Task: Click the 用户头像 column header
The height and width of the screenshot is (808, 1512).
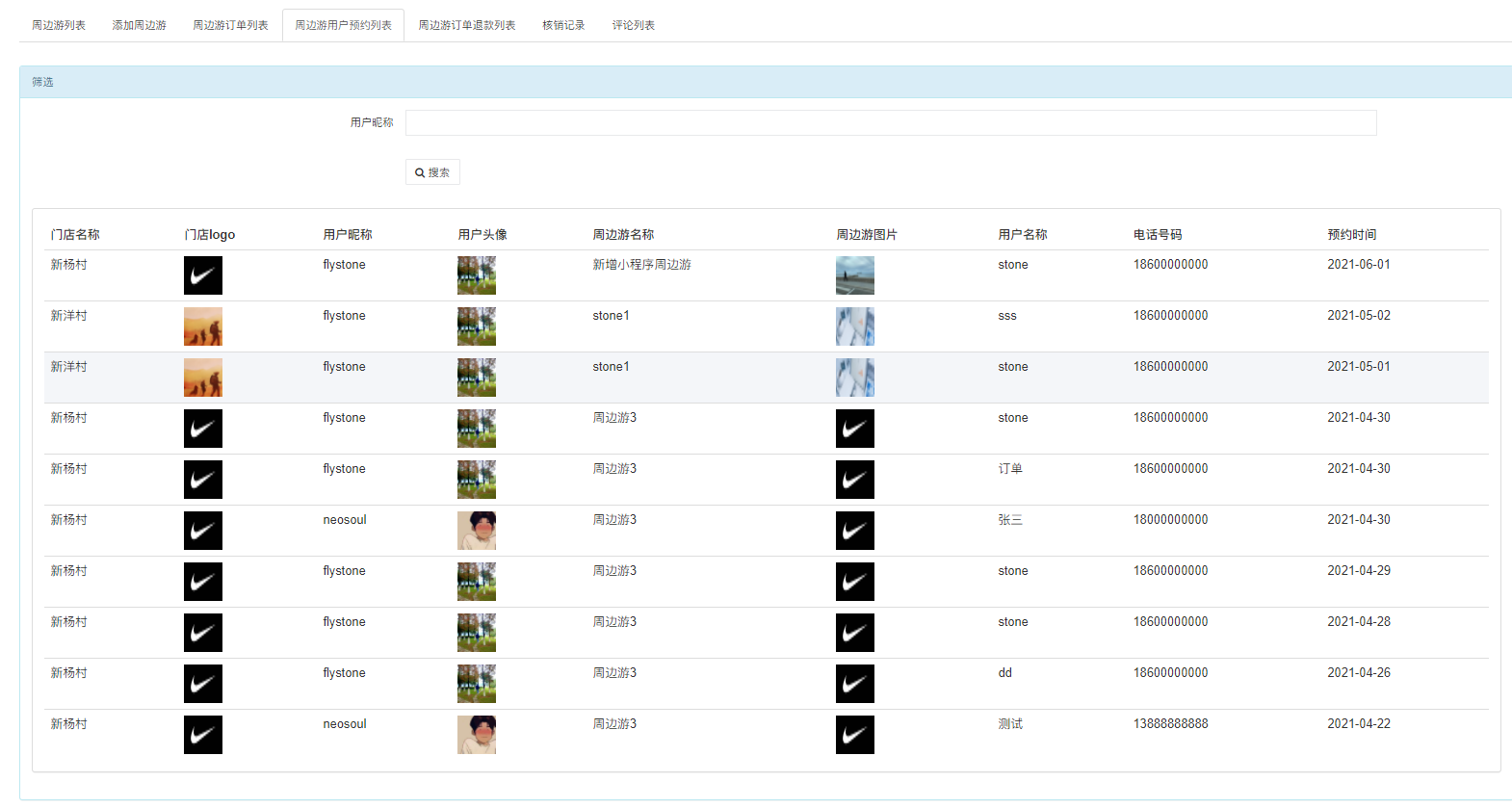Action: [482, 235]
